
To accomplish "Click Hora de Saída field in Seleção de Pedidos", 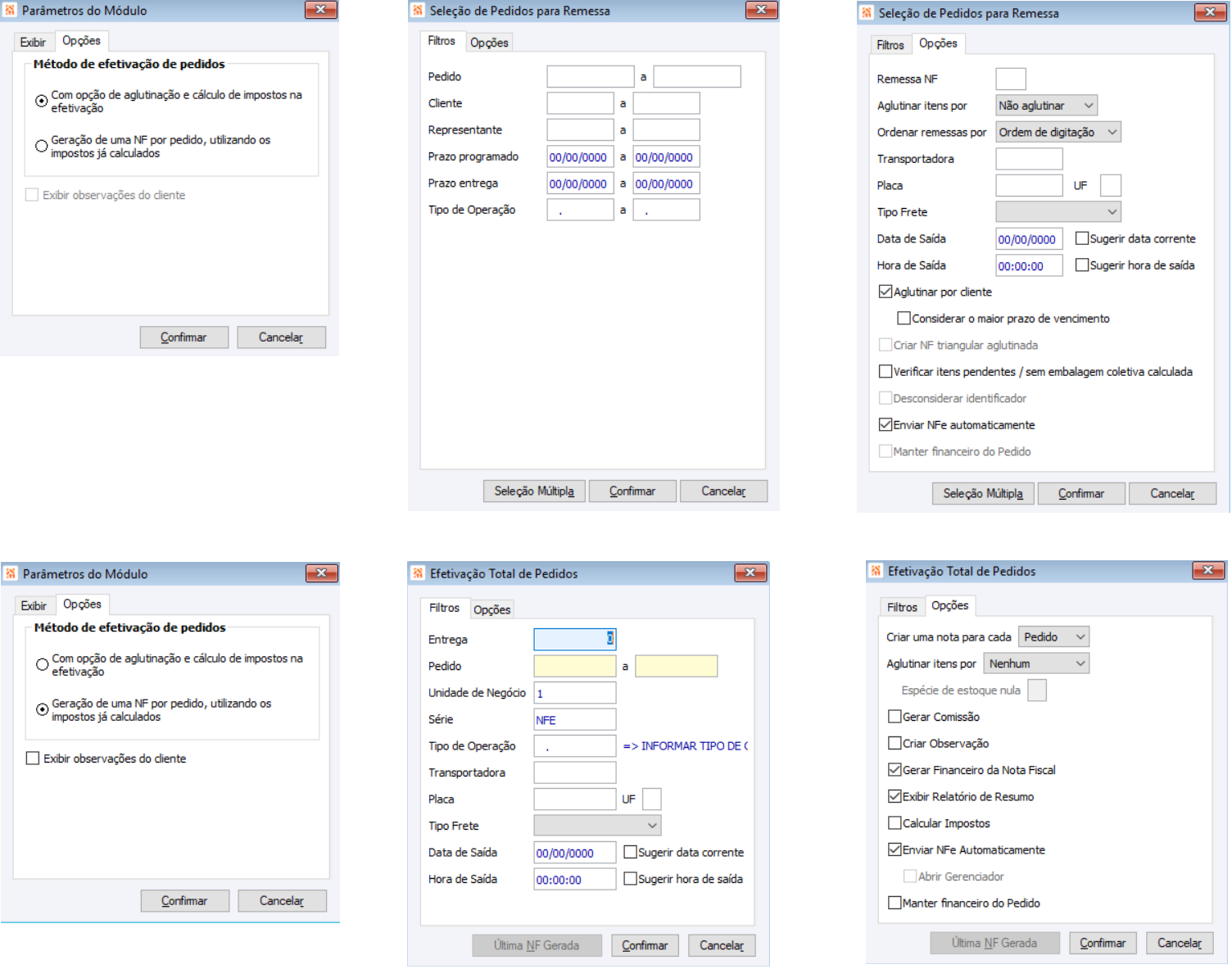I will 1029,265.
